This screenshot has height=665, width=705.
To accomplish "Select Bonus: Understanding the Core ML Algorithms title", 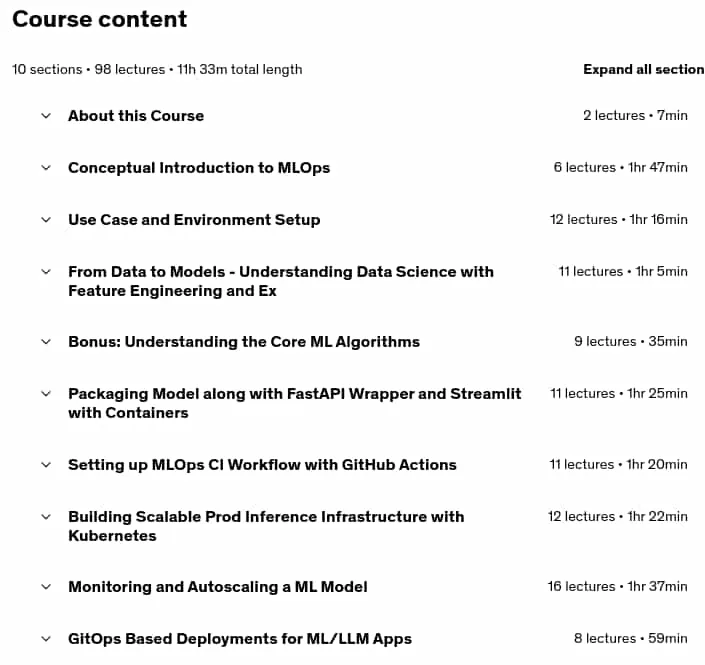I will coord(244,342).
